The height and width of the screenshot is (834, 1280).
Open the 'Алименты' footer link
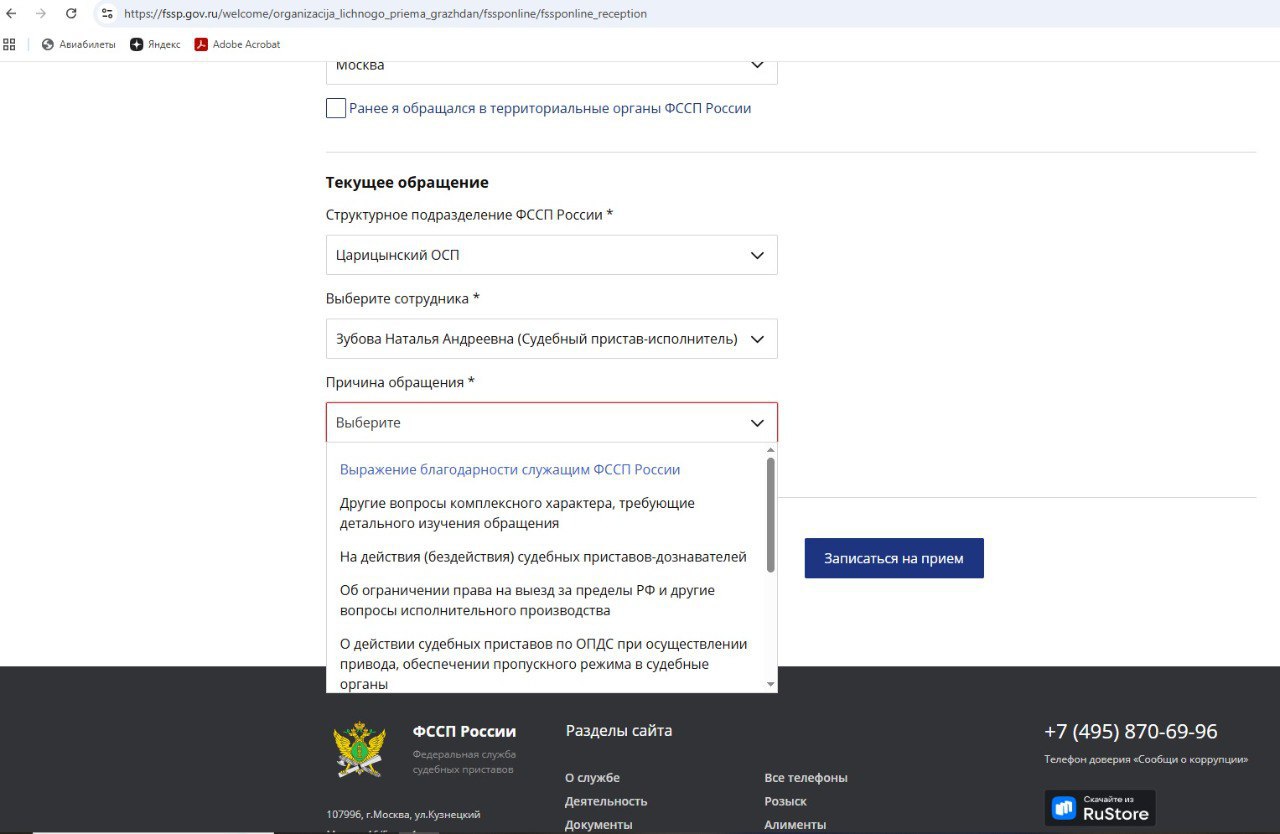[x=795, y=825]
